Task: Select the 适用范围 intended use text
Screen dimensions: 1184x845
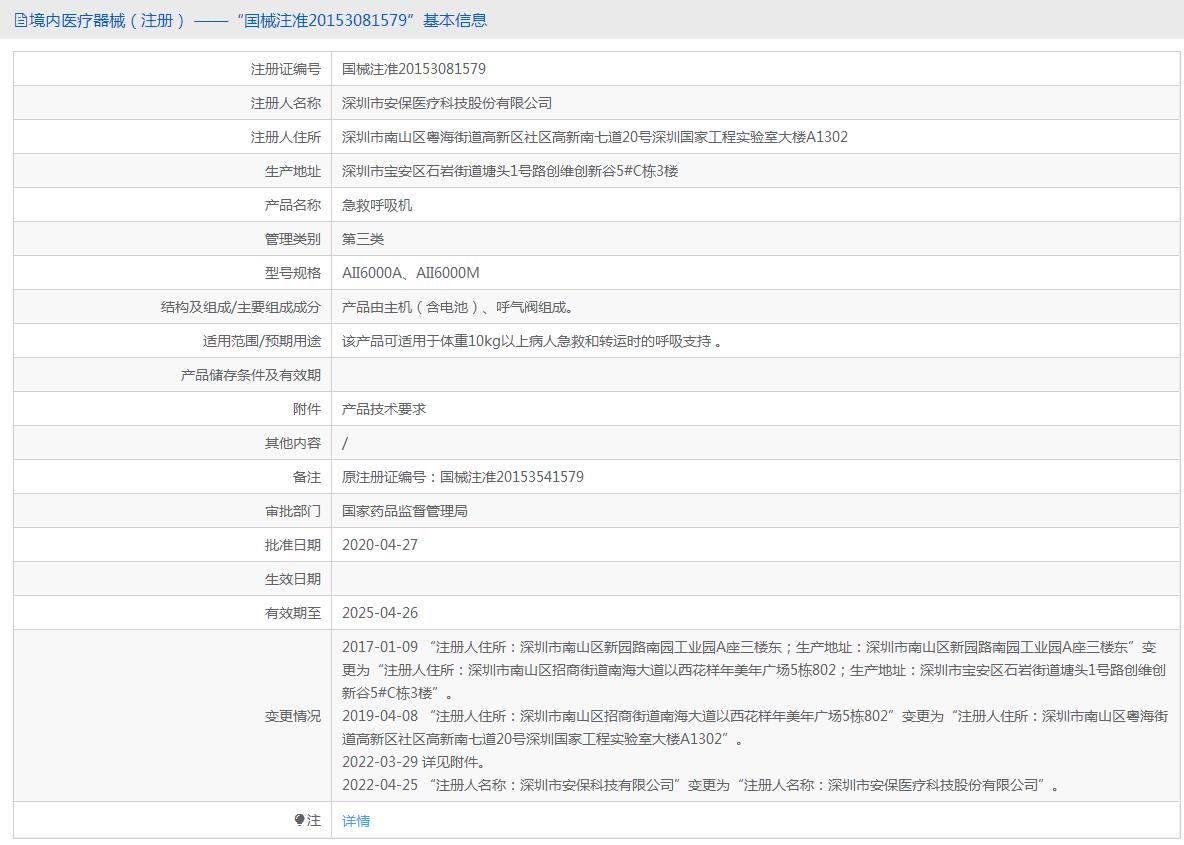Action: pyautogui.click(x=531, y=341)
